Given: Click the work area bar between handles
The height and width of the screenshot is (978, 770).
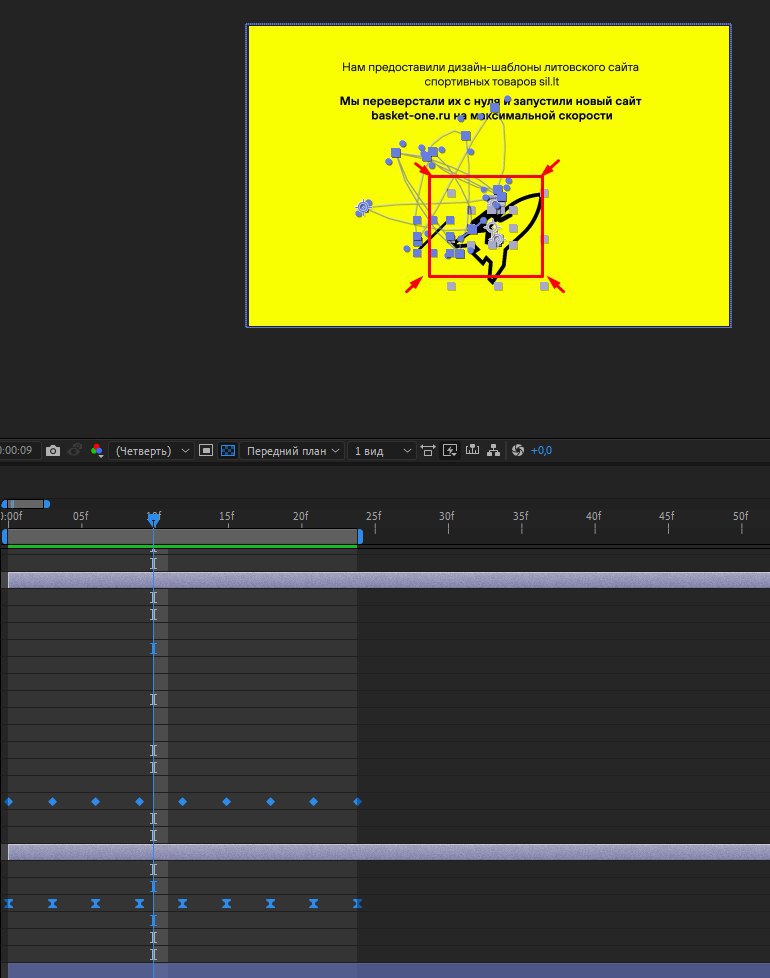Looking at the screenshot, I should pyautogui.click(x=182, y=536).
